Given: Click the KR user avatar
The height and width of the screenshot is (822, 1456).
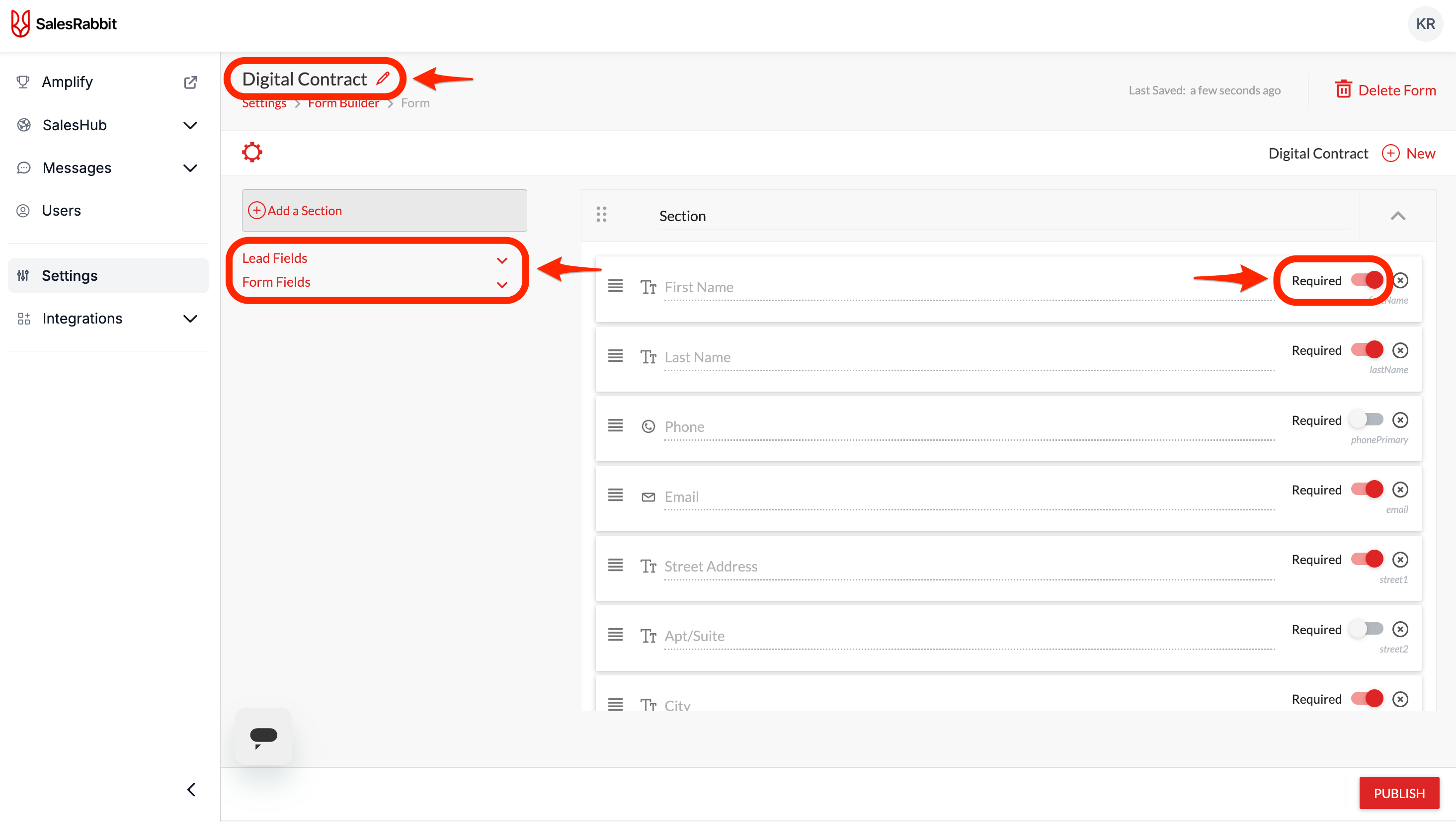Looking at the screenshot, I should click(x=1424, y=24).
